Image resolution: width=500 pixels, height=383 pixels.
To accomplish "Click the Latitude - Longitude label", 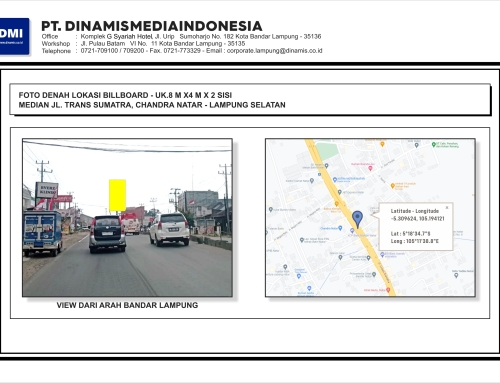I will pyautogui.click(x=415, y=211).
